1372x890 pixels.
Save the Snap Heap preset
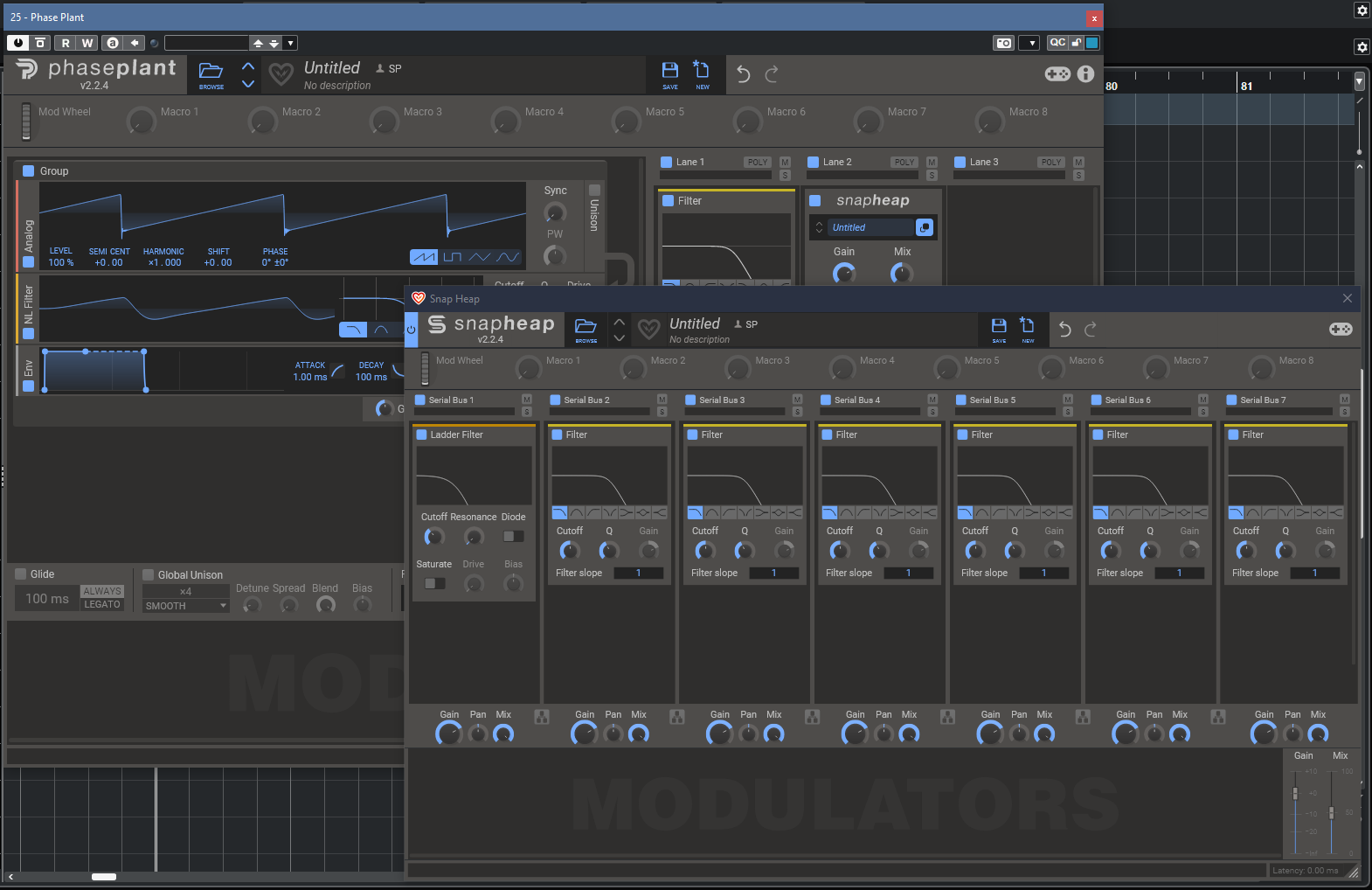click(999, 329)
